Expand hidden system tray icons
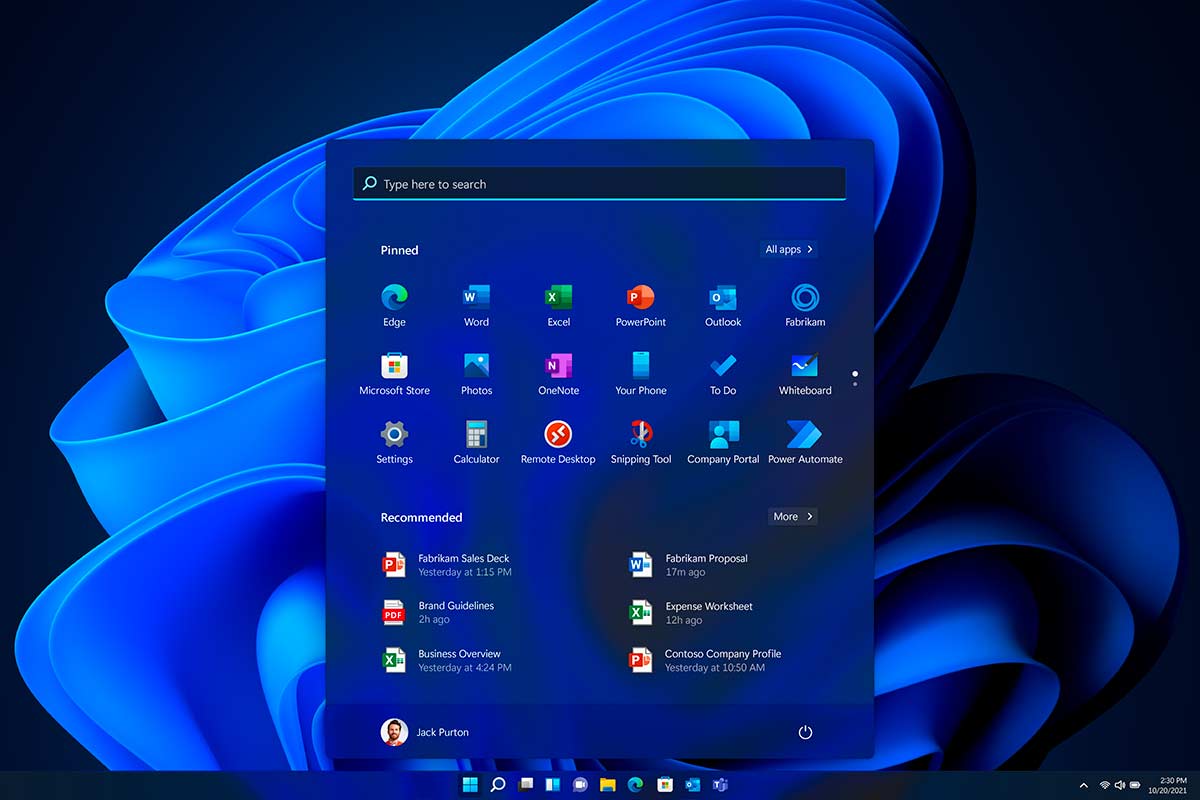This screenshot has height=800, width=1200. pos(1083,785)
